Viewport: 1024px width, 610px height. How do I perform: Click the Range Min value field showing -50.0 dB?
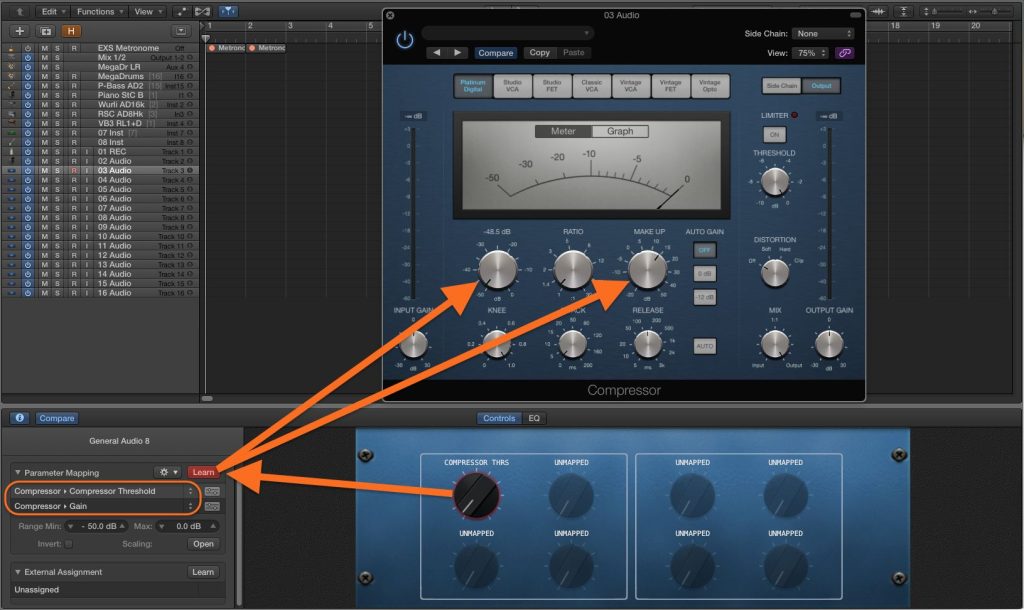coord(97,526)
